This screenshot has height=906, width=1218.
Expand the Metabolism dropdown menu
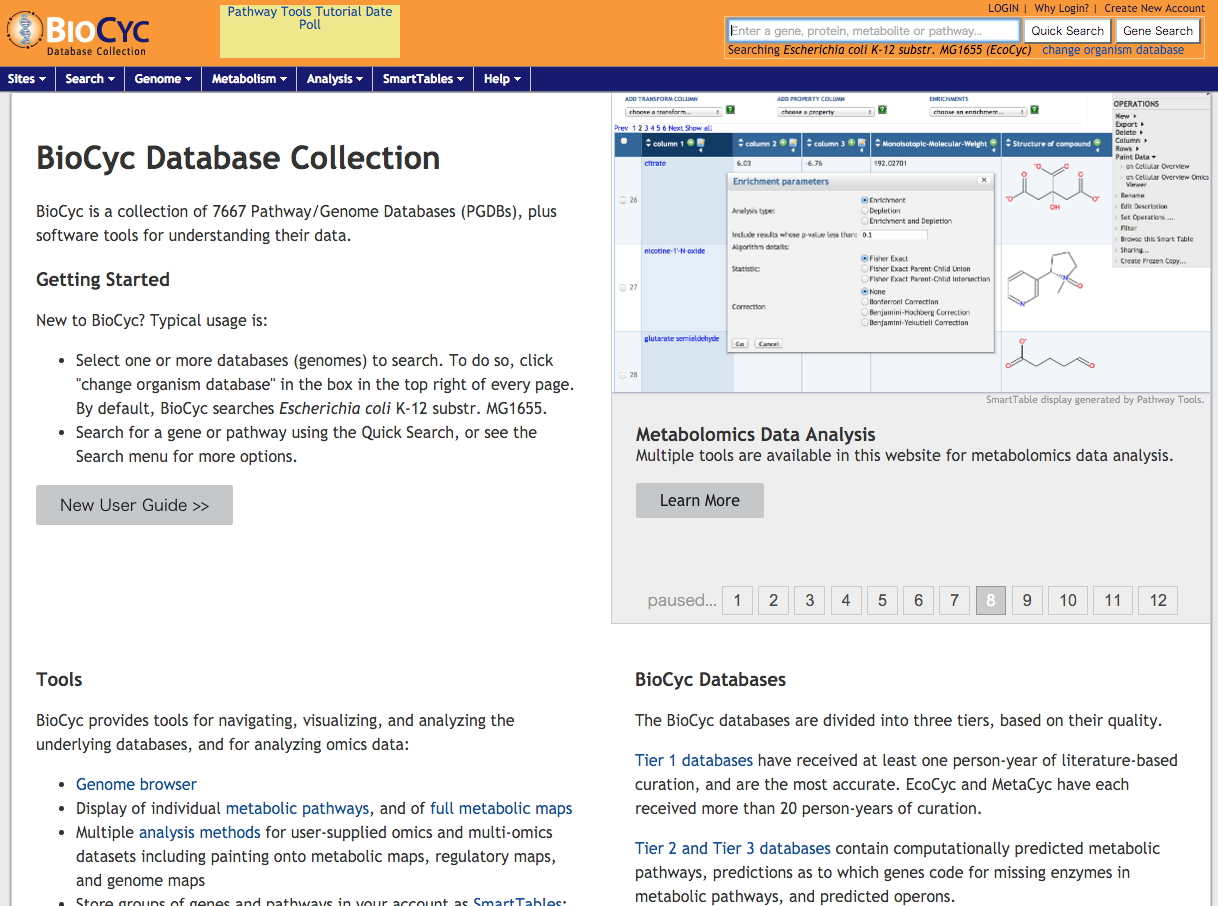coord(249,79)
